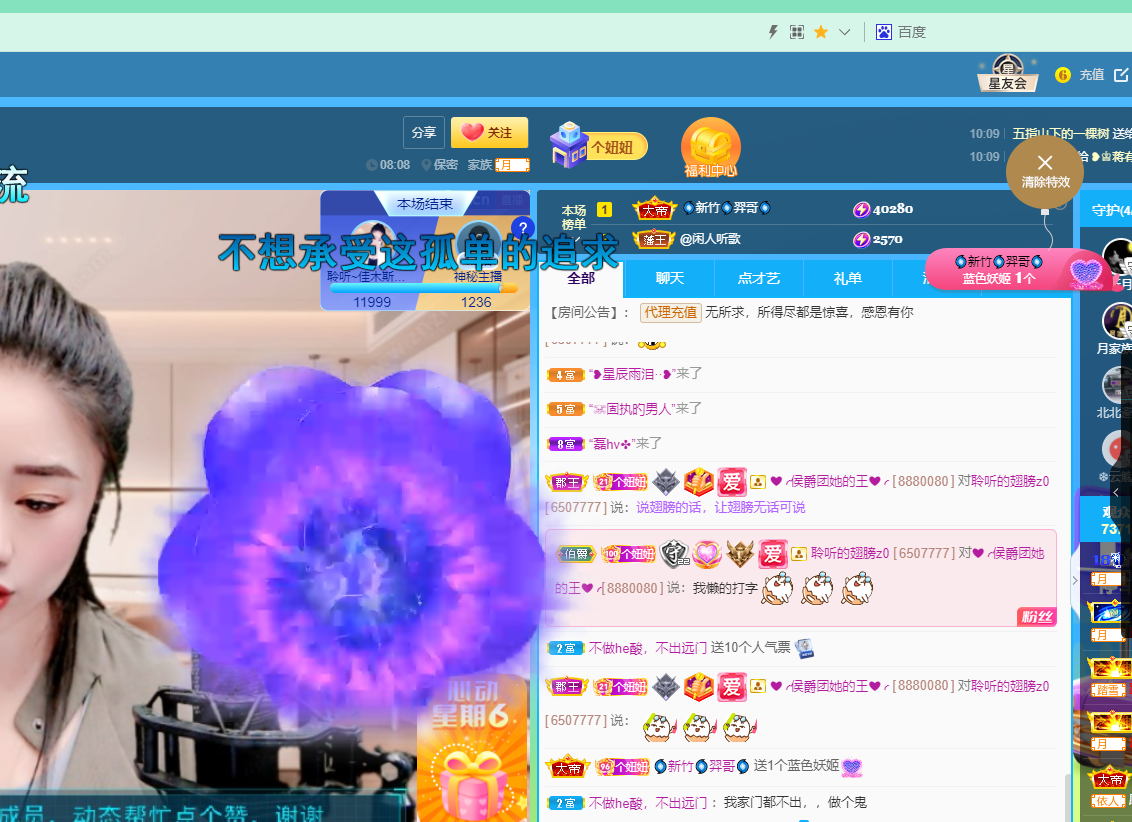Click the lightning score icon beside 2570
1132x822 pixels.
pyautogui.click(x=861, y=240)
